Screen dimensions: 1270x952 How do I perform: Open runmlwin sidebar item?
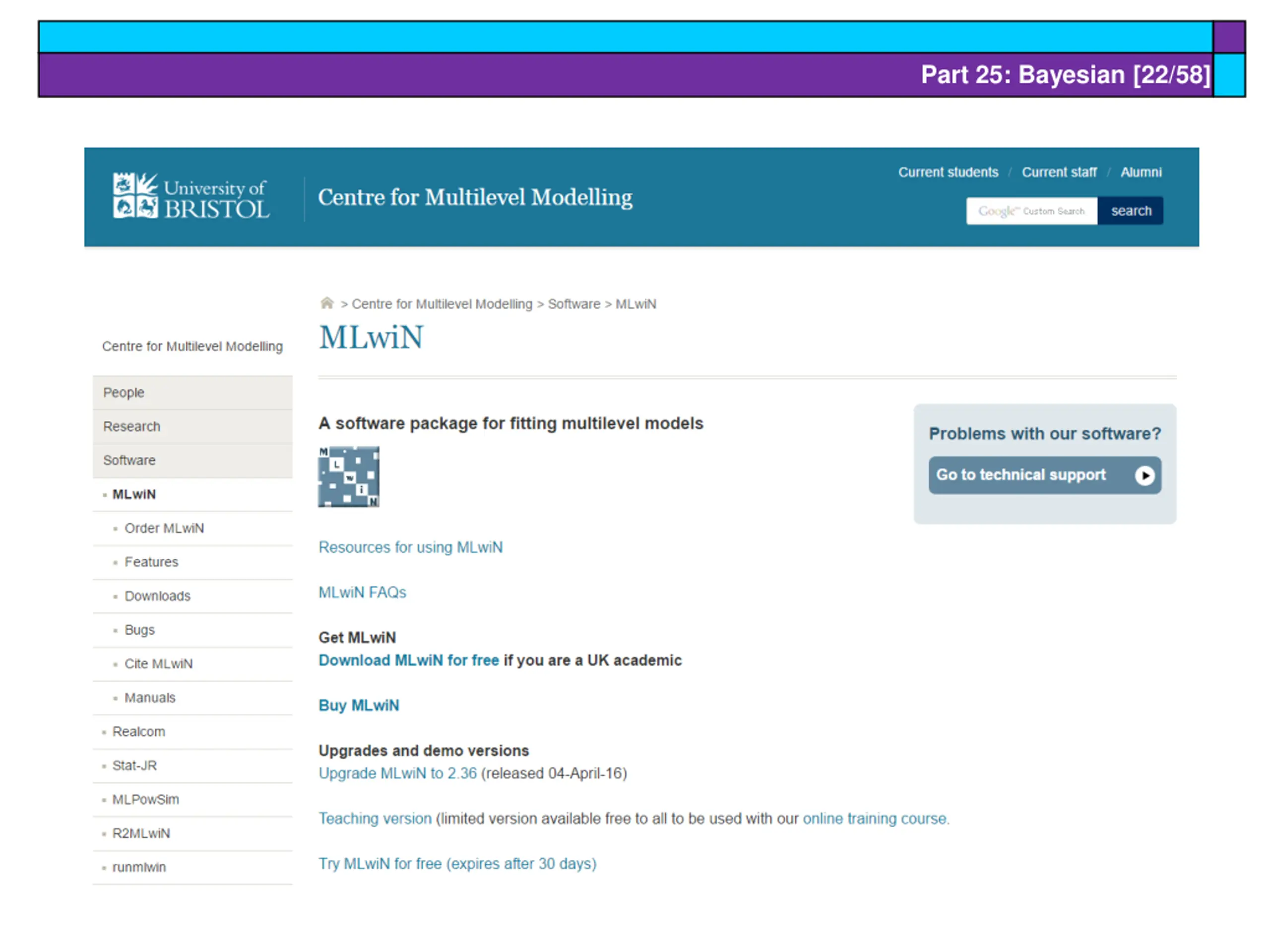[x=192, y=867]
